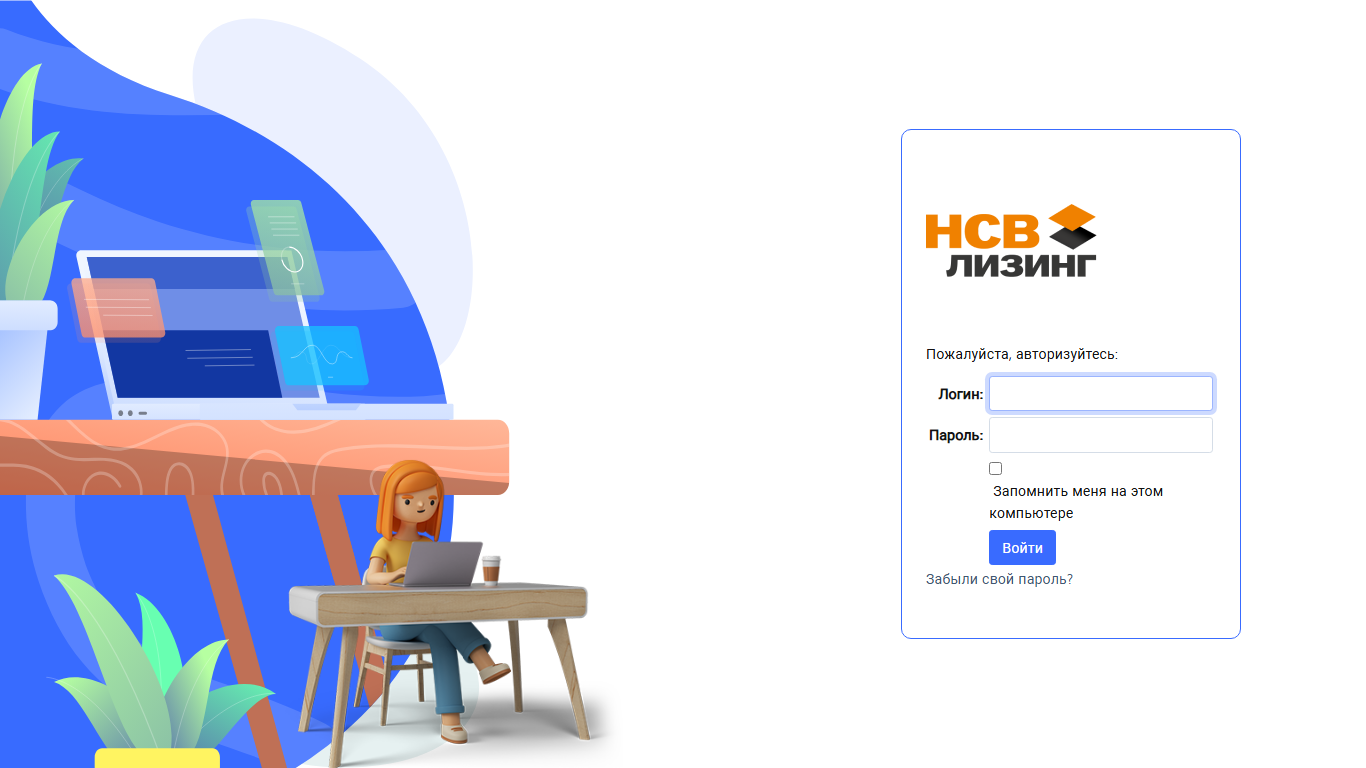Click the Пароль field label
The width and height of the screenshot is (1366, 768).
(x=956, y=435)
